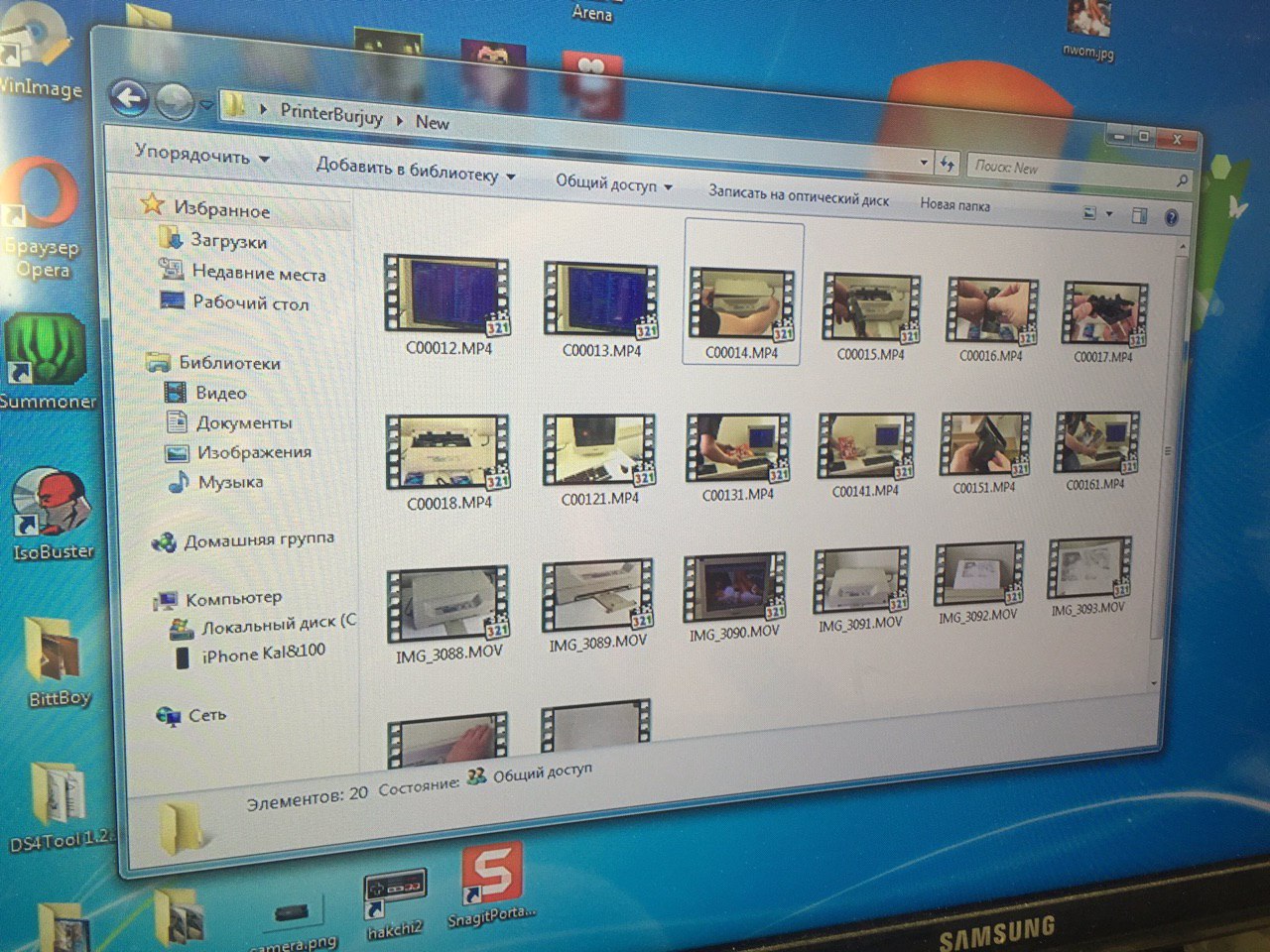This screenshot has height=952, width=1270.
Task: Select the C00141.MP4 video file
Action: [865, 454]
